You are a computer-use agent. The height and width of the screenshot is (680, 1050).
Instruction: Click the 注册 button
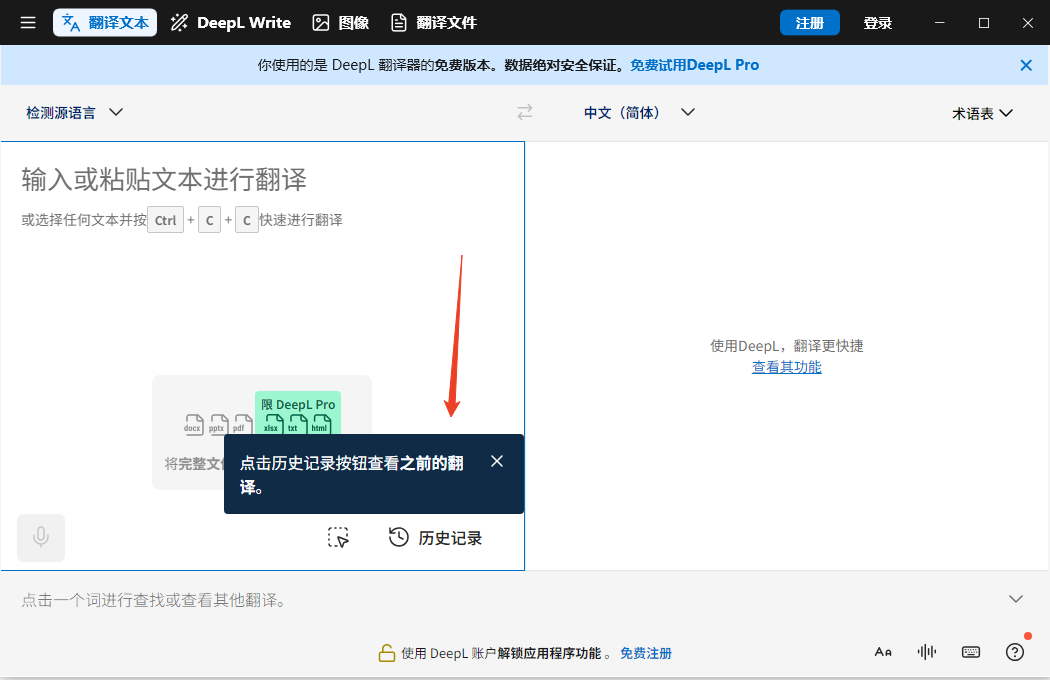pos(810,23)
